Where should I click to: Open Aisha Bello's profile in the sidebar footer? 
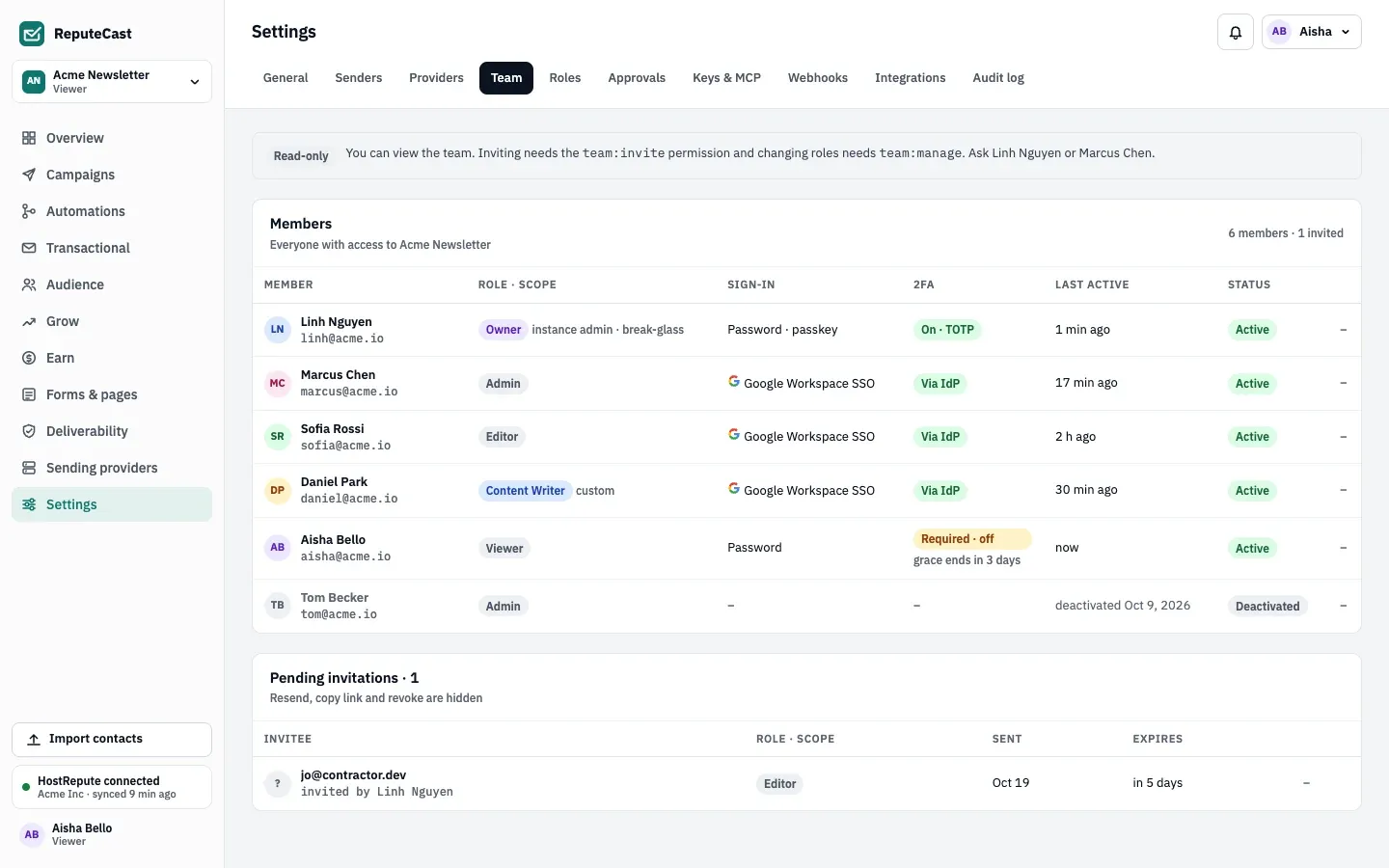pos(112,834)
